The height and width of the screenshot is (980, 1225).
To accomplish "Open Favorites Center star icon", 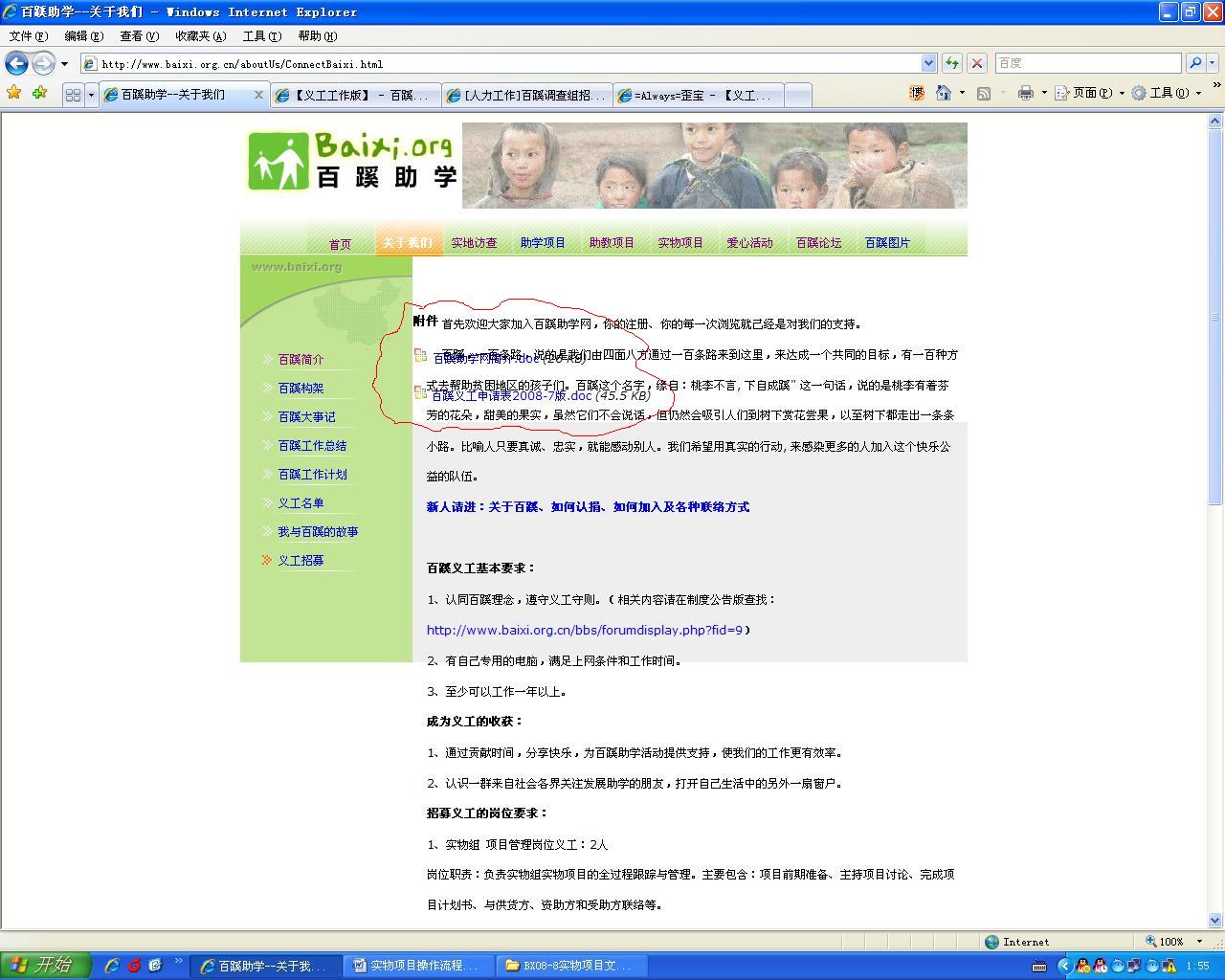I will (x=13, y=93).
